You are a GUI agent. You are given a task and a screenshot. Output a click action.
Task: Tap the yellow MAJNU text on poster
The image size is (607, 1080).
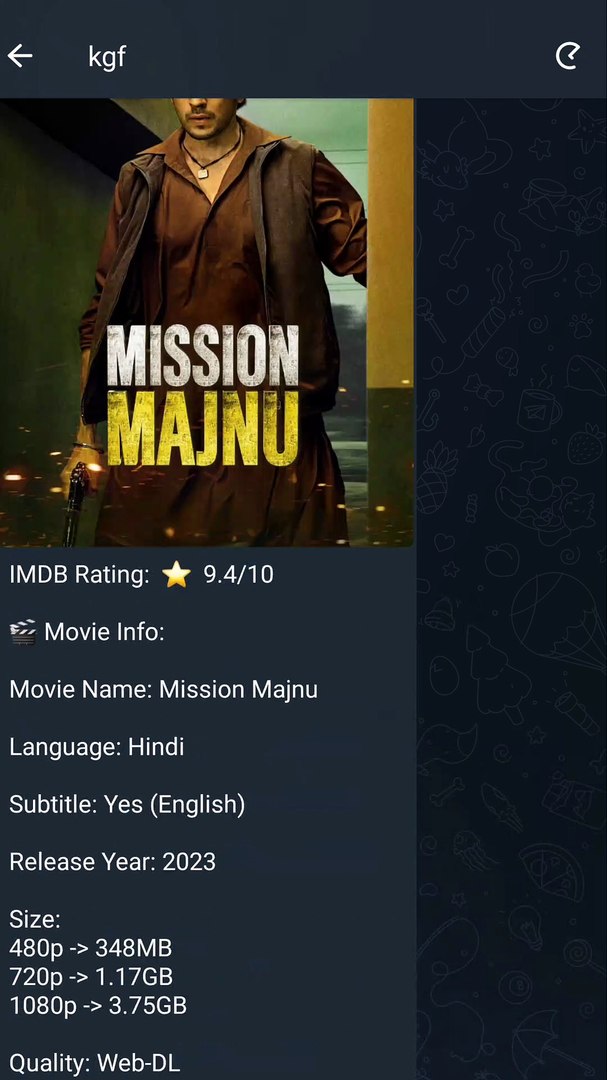pos(203,427)
